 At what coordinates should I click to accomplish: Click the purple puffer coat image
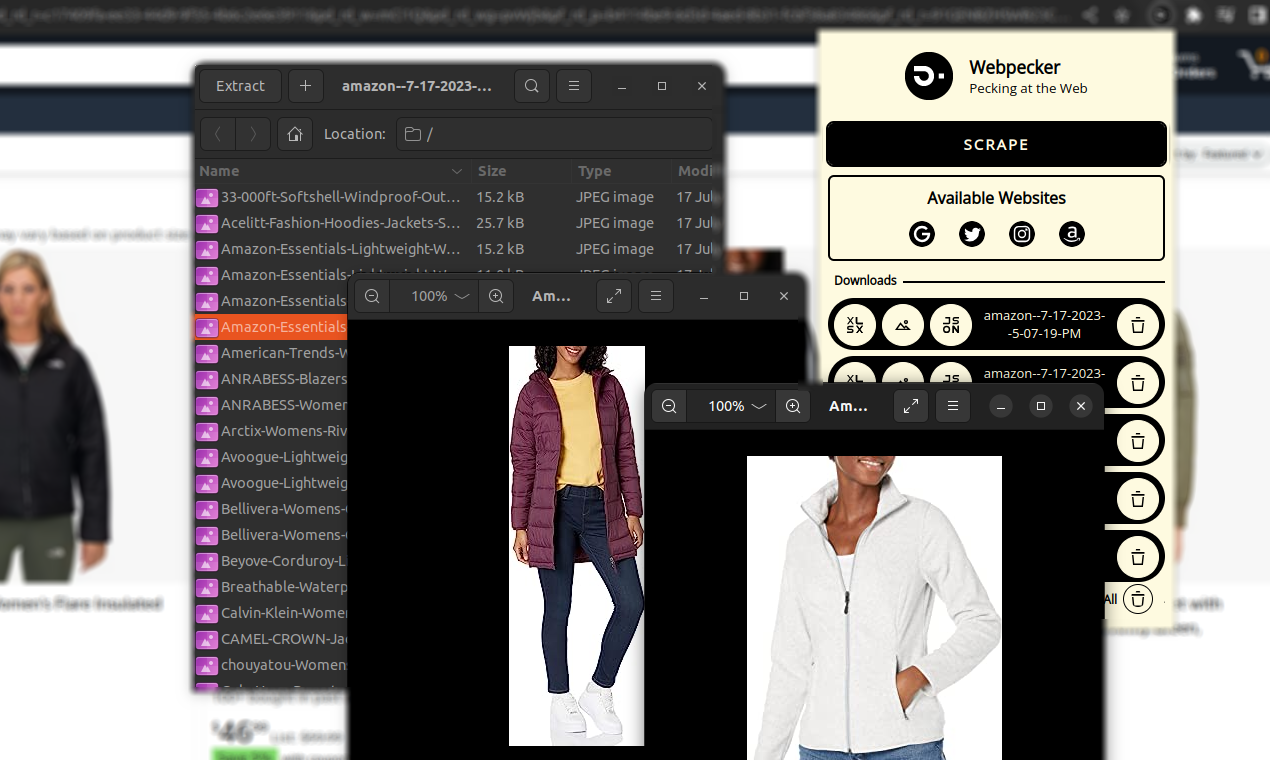576,545
